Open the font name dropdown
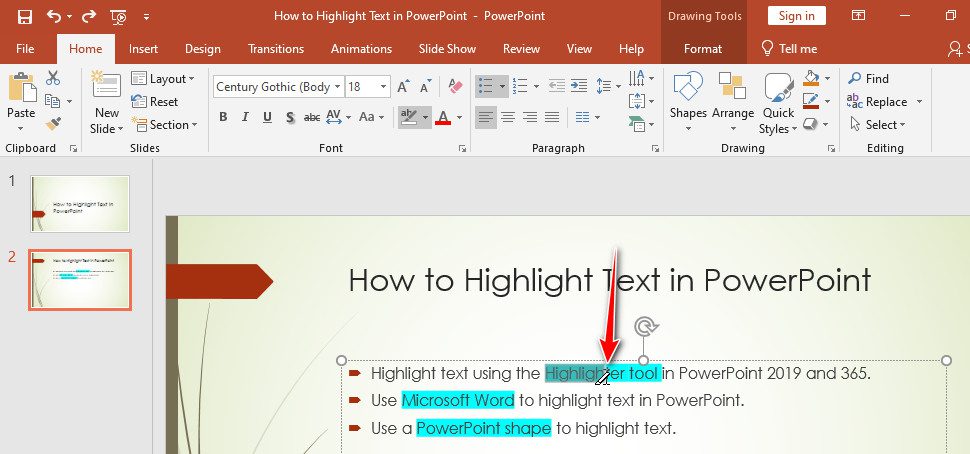Screen dimensions: 970x454 [x=338, y=87]
